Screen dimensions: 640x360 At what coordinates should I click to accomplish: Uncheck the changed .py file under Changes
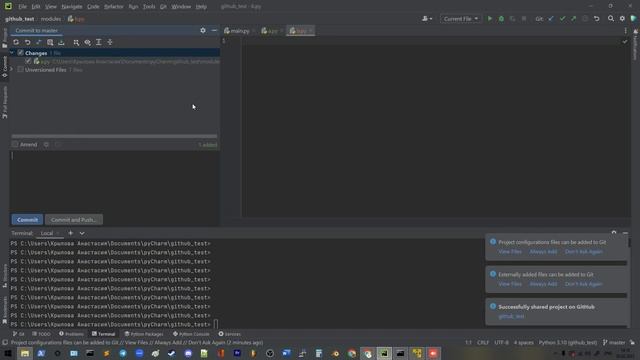[28, 61]
